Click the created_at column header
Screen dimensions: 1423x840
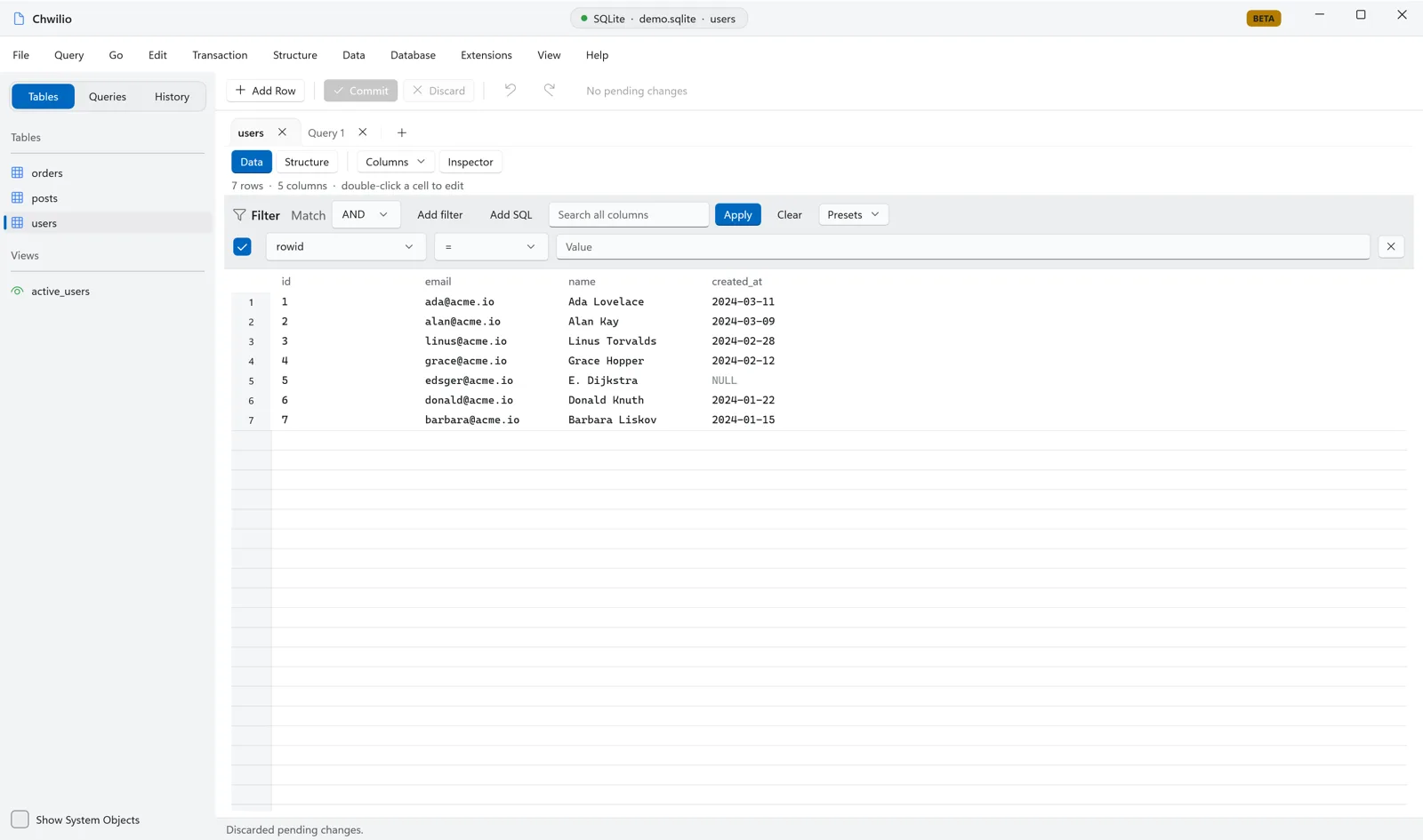736,282
